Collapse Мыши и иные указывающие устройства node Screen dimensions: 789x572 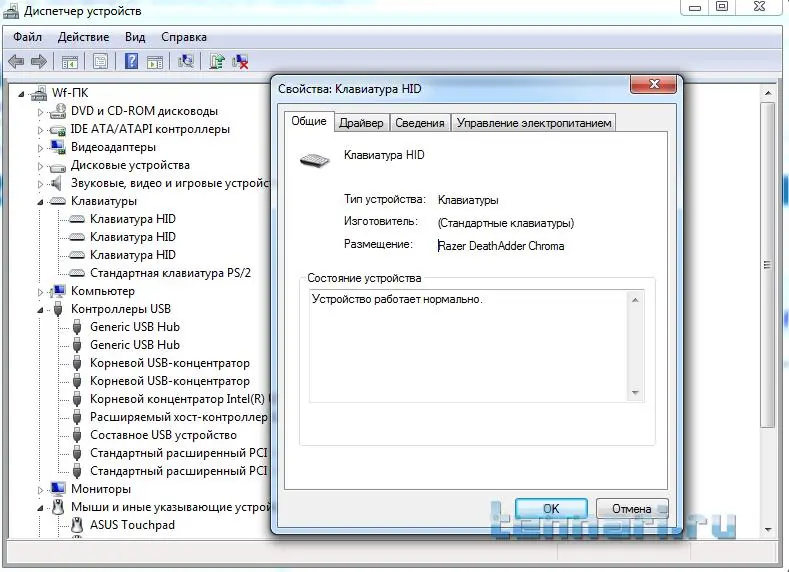40,508
